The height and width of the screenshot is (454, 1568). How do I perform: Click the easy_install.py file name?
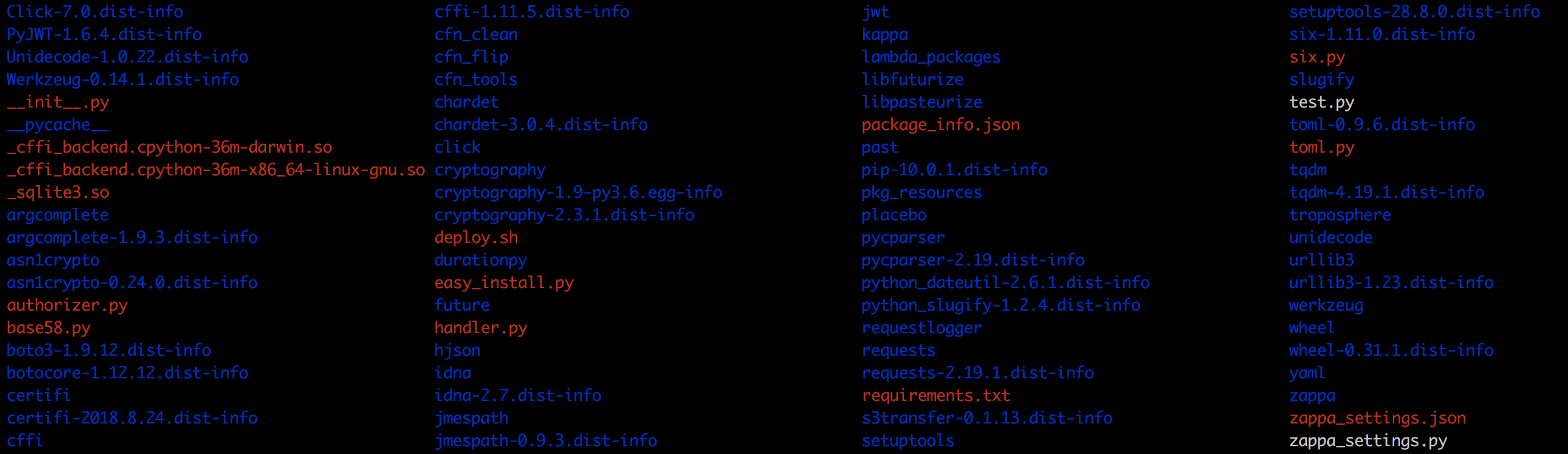pyautogui.click(x=504, y=283)
